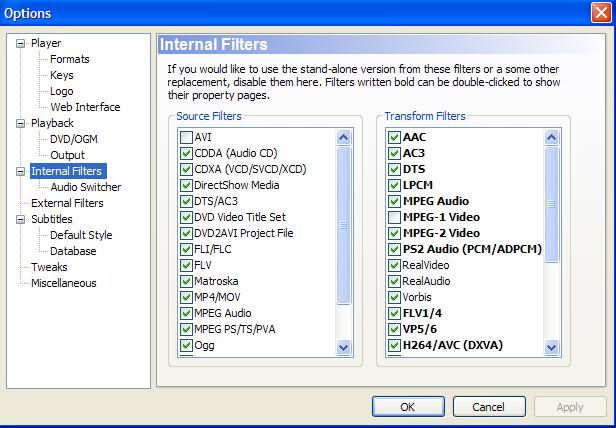Open Miscellaneous settings
This screenshot has height=428, width=616.
(64, 283)
